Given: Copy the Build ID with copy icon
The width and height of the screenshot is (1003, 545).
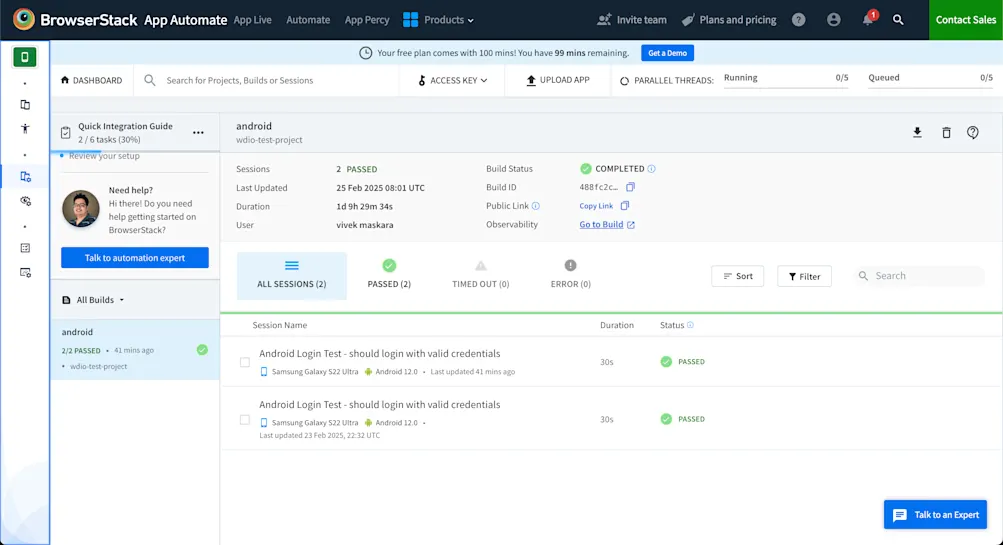Looking at the screenshot, I should [x=630, y=187].
